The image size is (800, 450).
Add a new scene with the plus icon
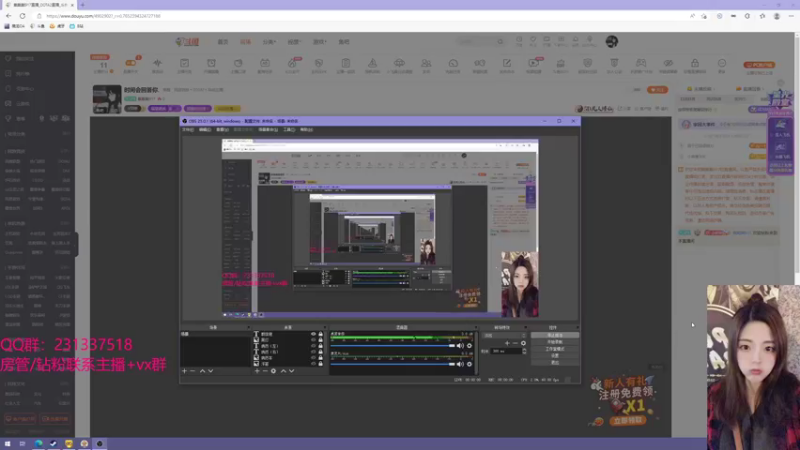[x=184, y=371]
